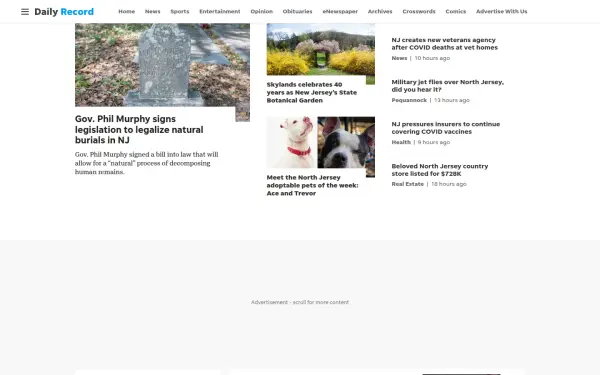Open the Sports section
600x375 pixels.
tap(180, 11)
